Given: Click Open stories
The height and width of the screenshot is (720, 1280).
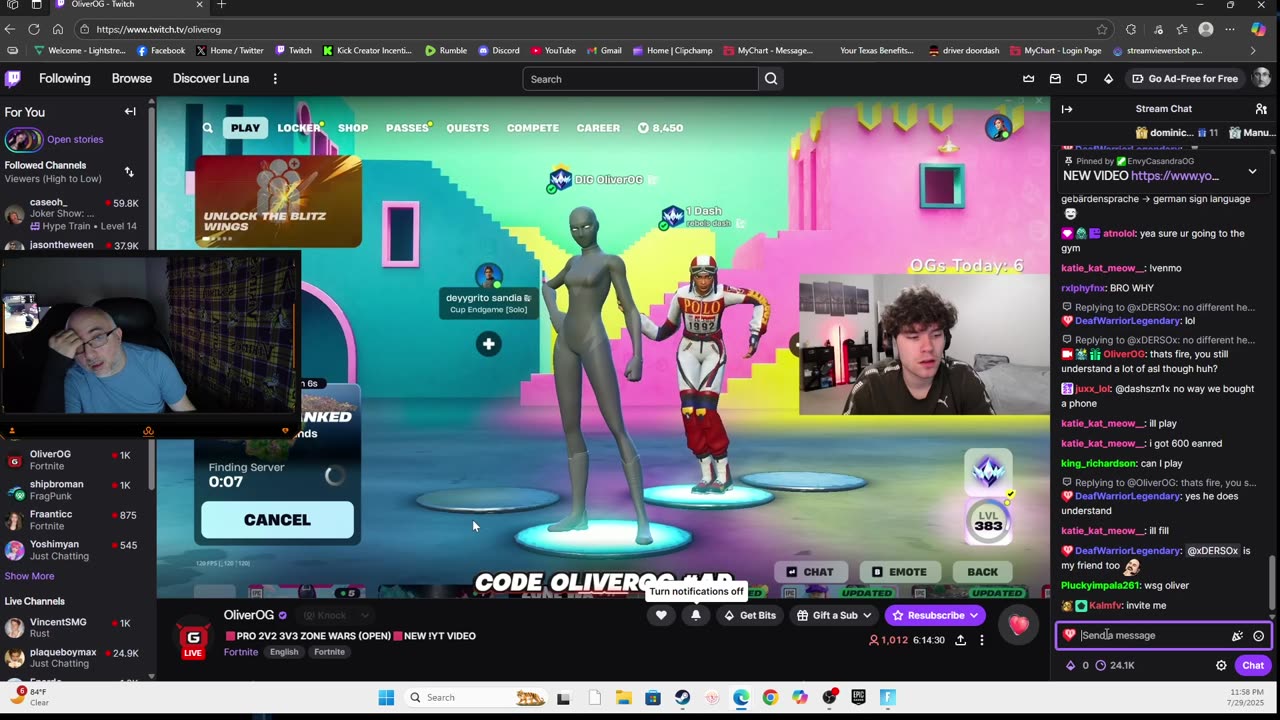Looking at the screenshot, I should [75, 140].
